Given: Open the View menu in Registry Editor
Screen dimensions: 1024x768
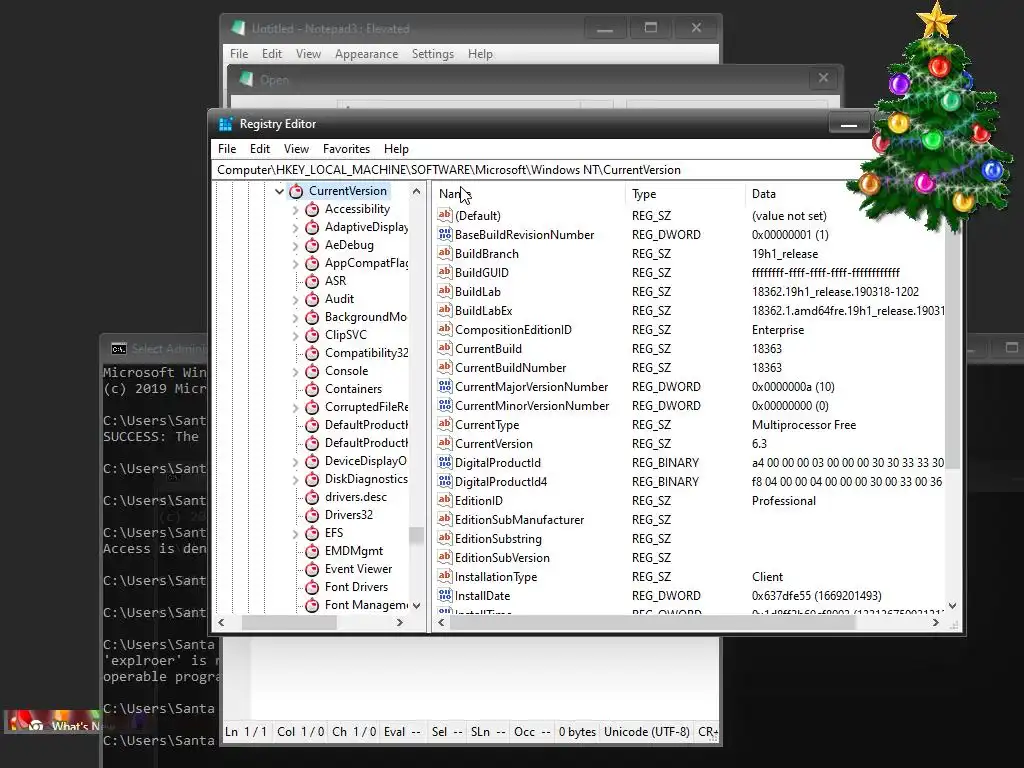Looking at the screenshot, I should coord(296,149).
